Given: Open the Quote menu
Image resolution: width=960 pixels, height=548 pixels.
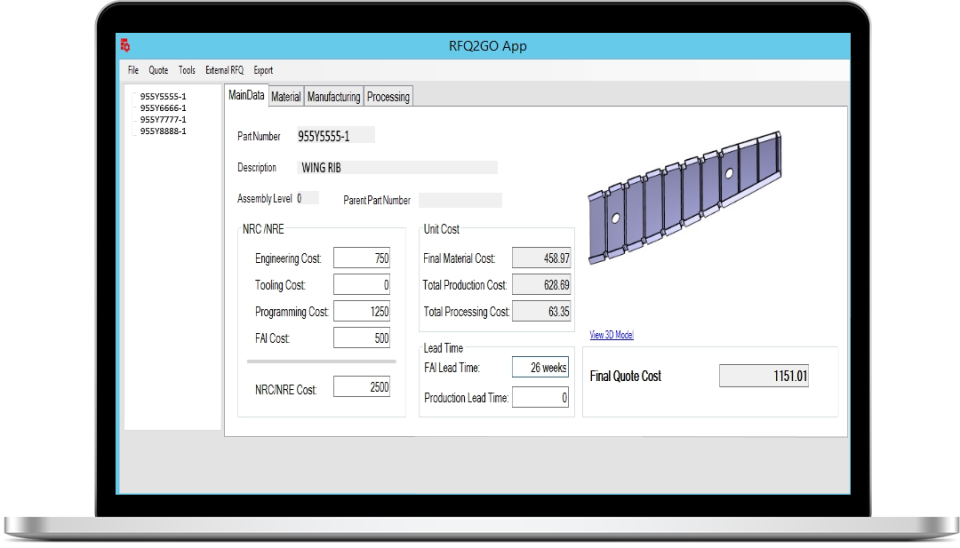Looking at the screenshot, I should point(158,70).
